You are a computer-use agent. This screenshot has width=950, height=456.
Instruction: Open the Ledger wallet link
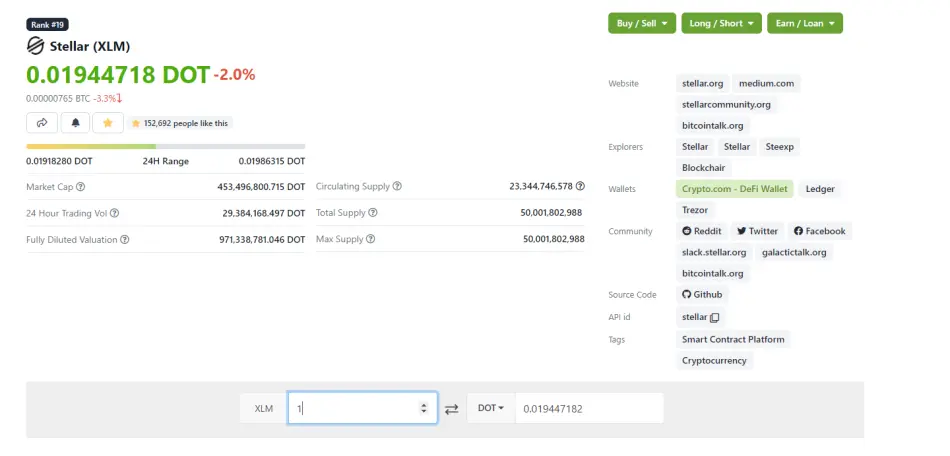point(820,189)
